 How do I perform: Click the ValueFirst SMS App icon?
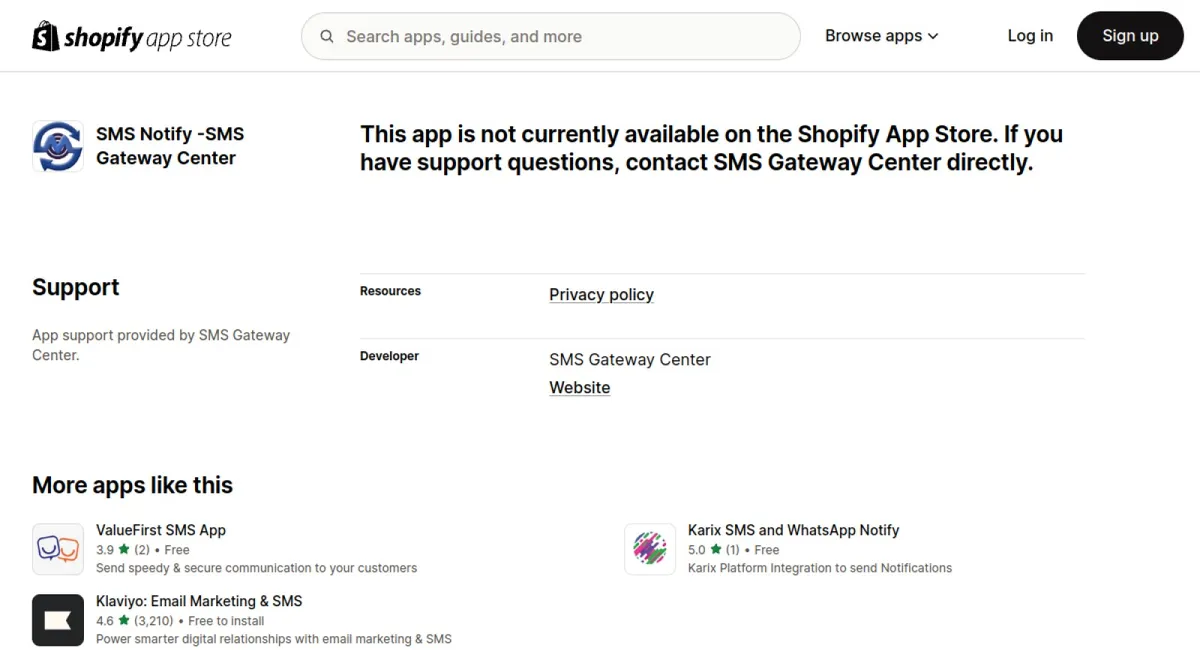click(x=58, y=549)
